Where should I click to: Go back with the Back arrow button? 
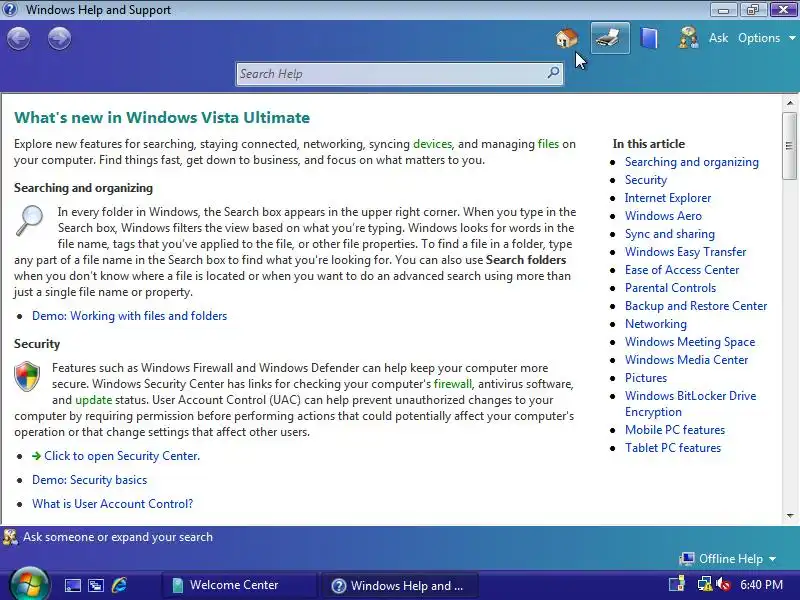point(19,38)
